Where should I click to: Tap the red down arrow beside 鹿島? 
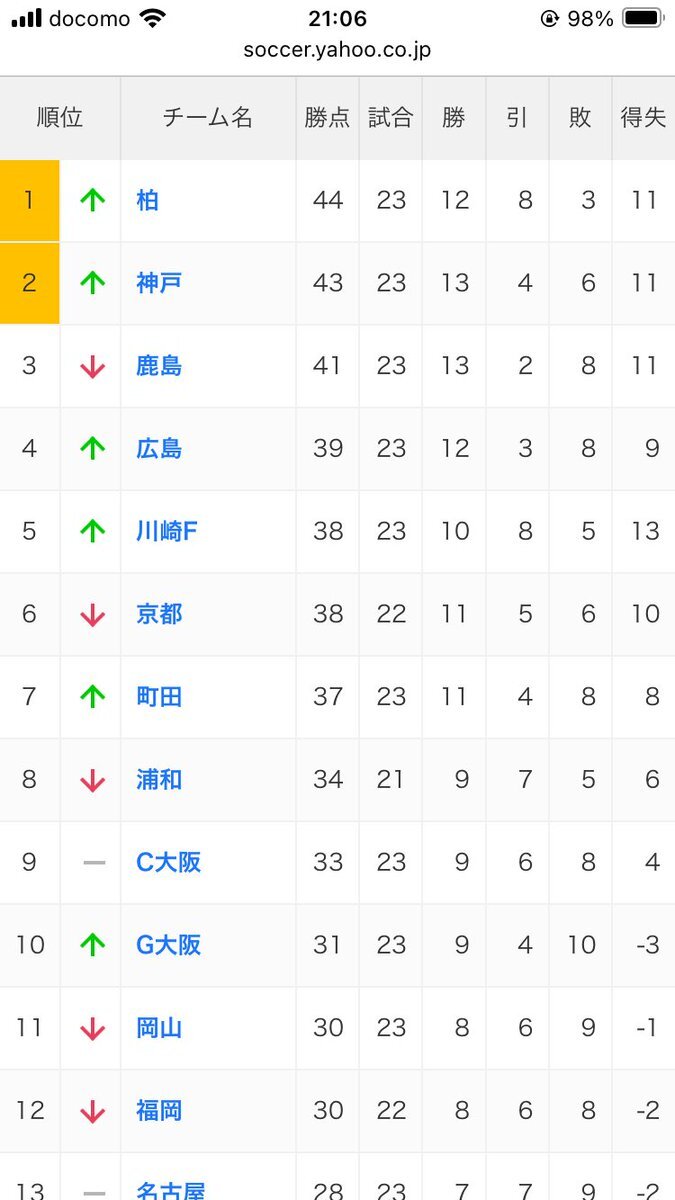[x=92, y=366]
